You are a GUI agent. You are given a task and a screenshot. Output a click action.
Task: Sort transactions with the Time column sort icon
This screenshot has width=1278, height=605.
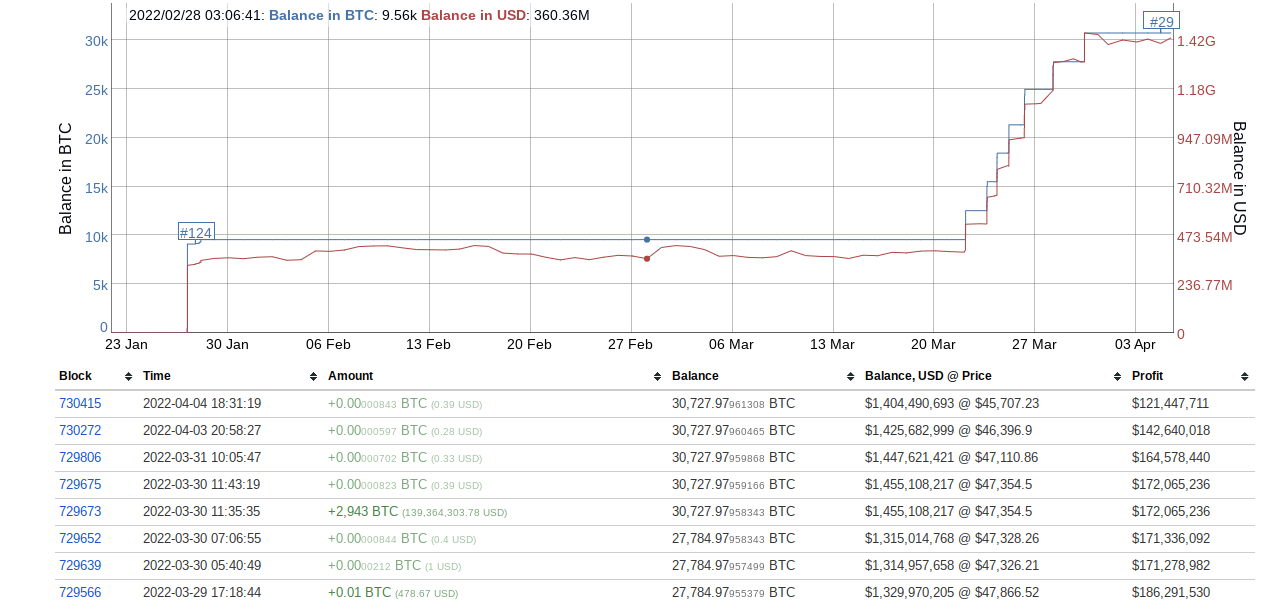(x=312, y=377)
